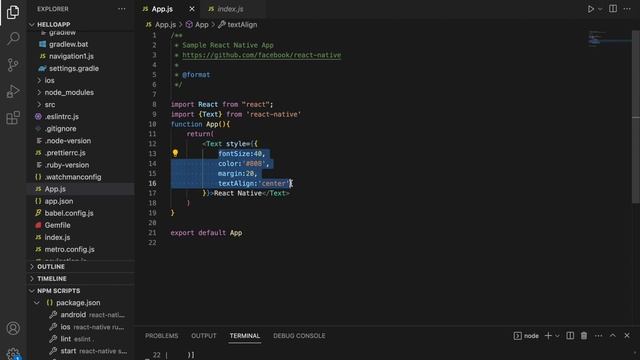Open terminal panel more actions ellipsis
Viewport: 640px width, 360px height.
[x=598, y=336]
